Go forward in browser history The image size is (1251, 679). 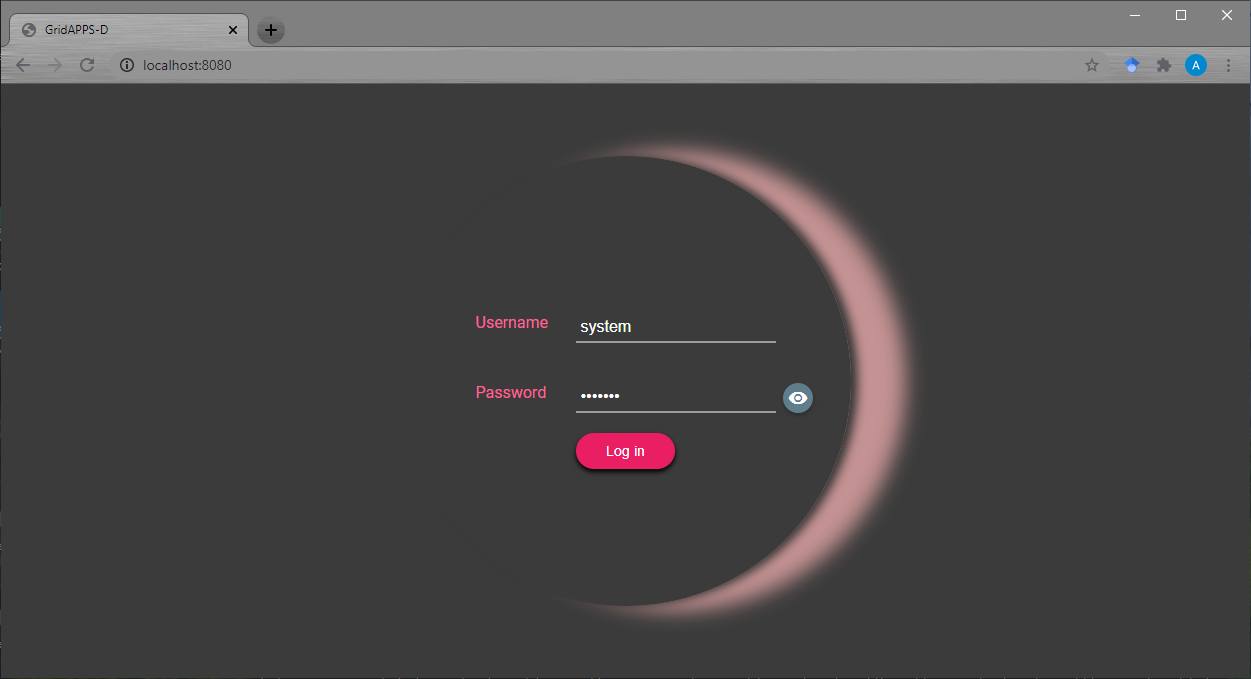coord(55,65)
